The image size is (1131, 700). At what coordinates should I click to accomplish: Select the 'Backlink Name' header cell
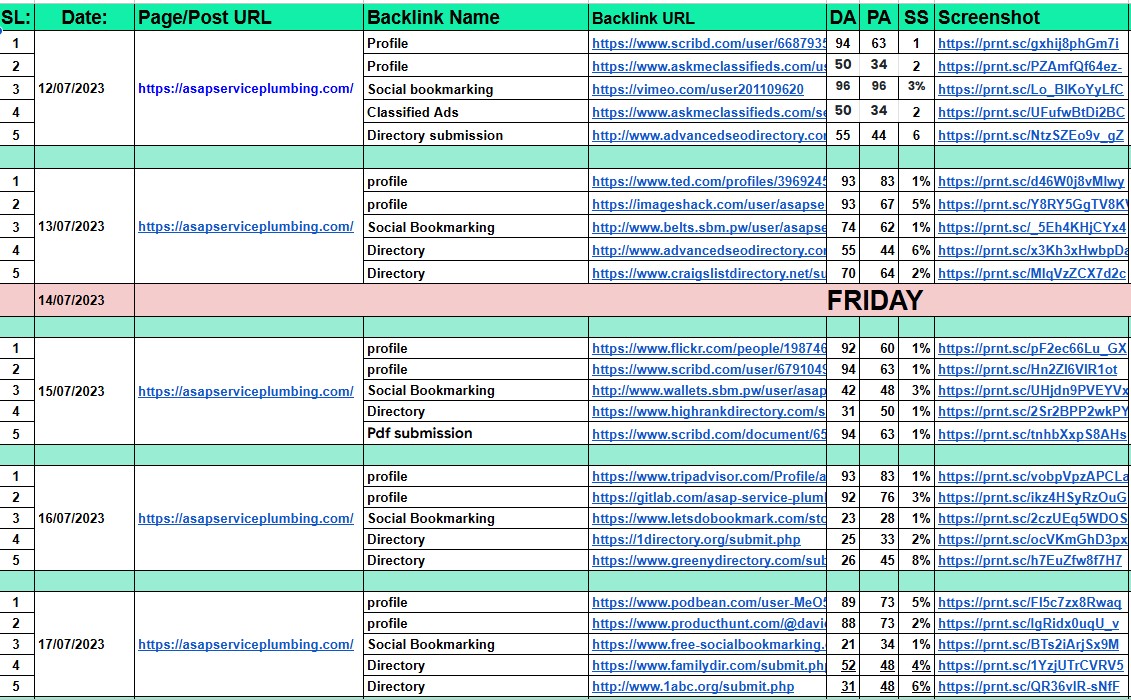point(476,17)
